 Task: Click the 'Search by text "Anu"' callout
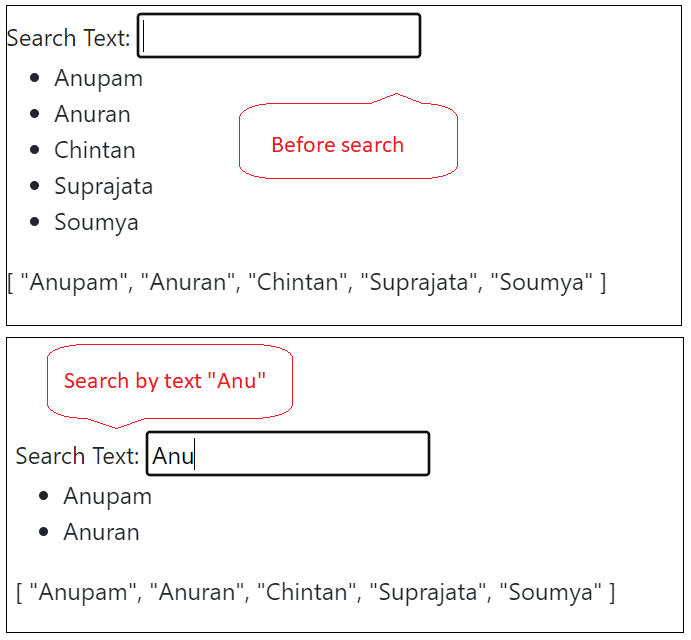[x=170, y=382]
